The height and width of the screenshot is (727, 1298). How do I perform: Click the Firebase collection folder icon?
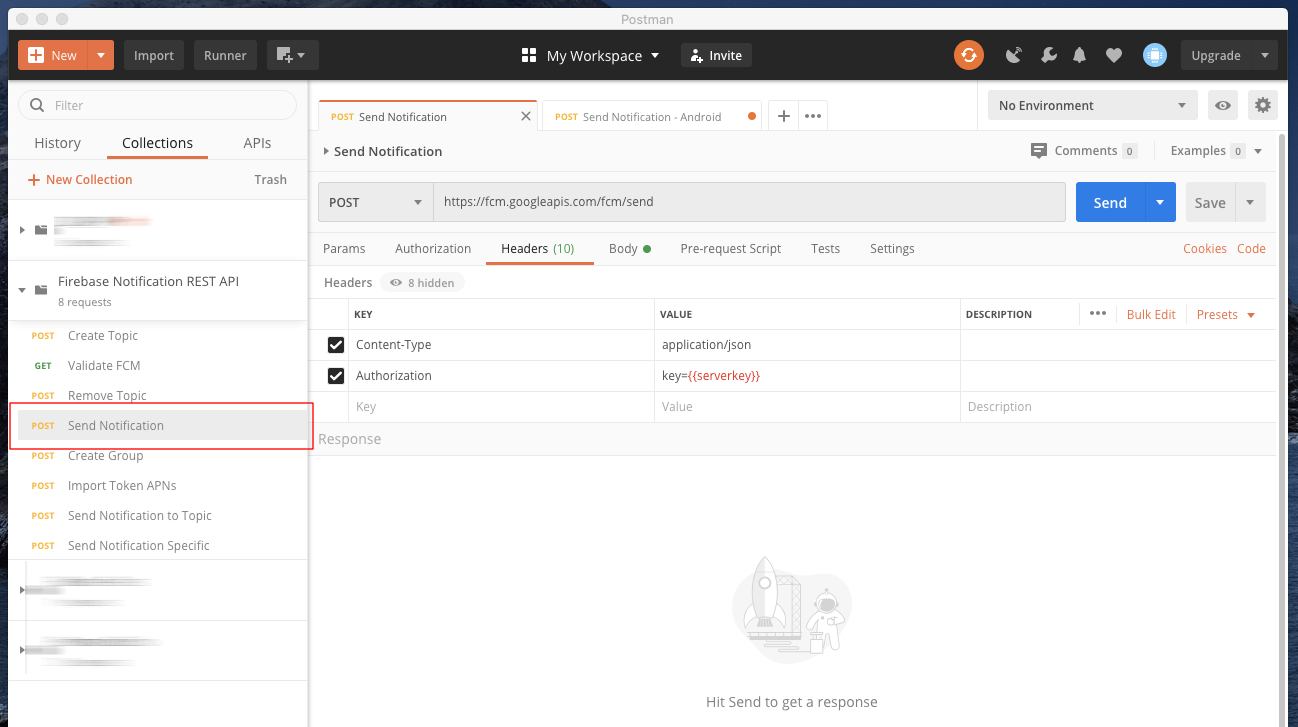coord(41,290)
